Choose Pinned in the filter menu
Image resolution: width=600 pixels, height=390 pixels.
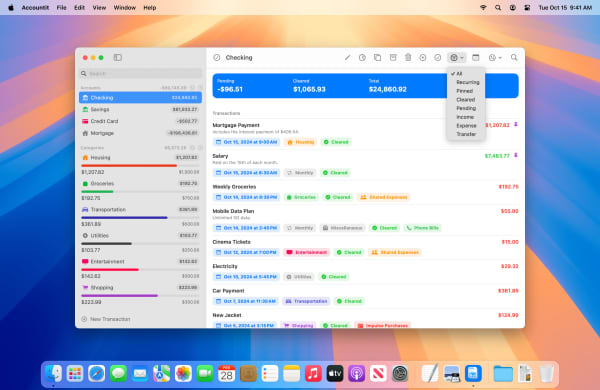tap(466, 91)
